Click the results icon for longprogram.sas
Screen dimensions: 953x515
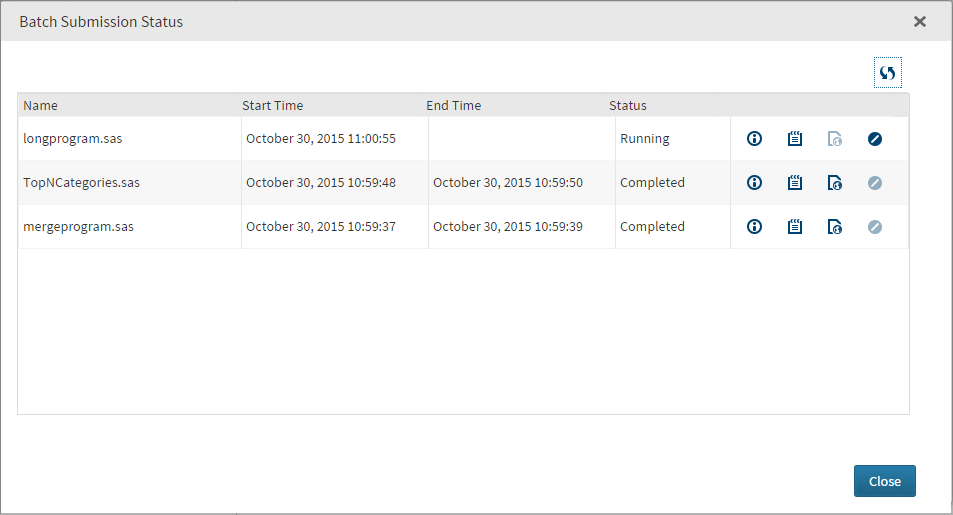835,139
